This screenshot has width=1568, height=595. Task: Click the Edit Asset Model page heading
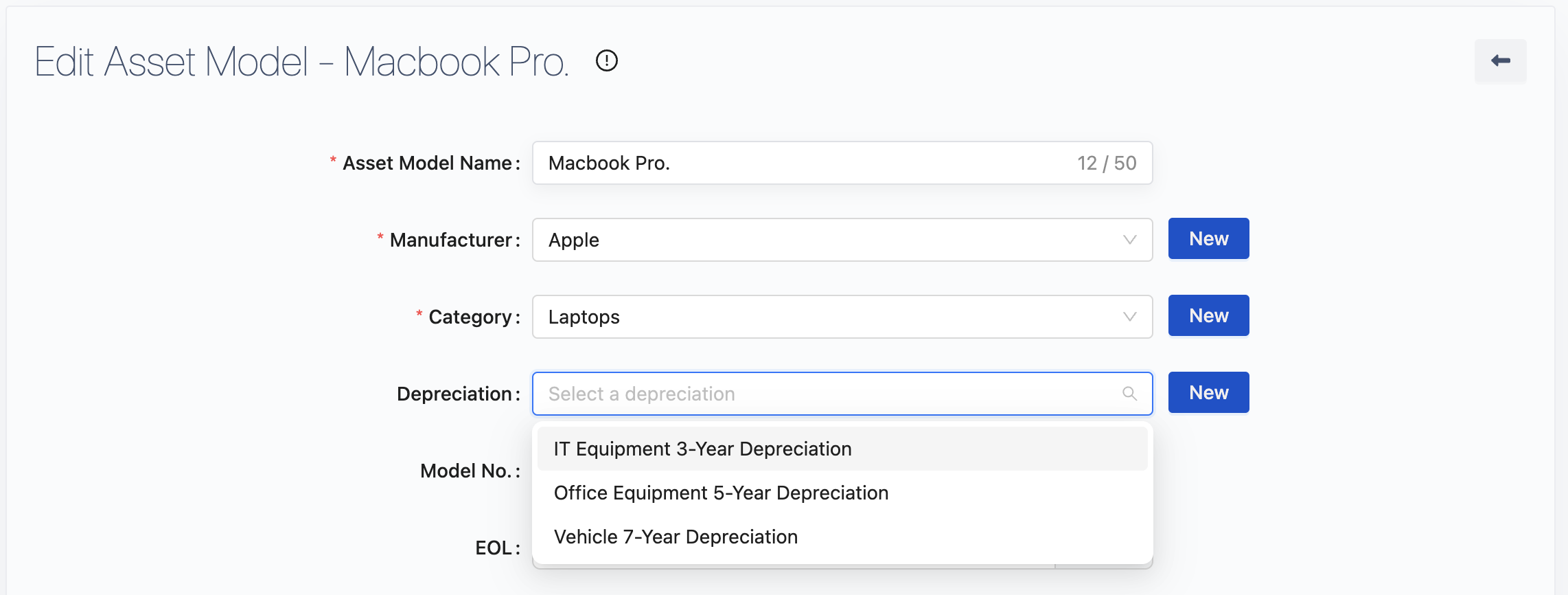point(301,62)
